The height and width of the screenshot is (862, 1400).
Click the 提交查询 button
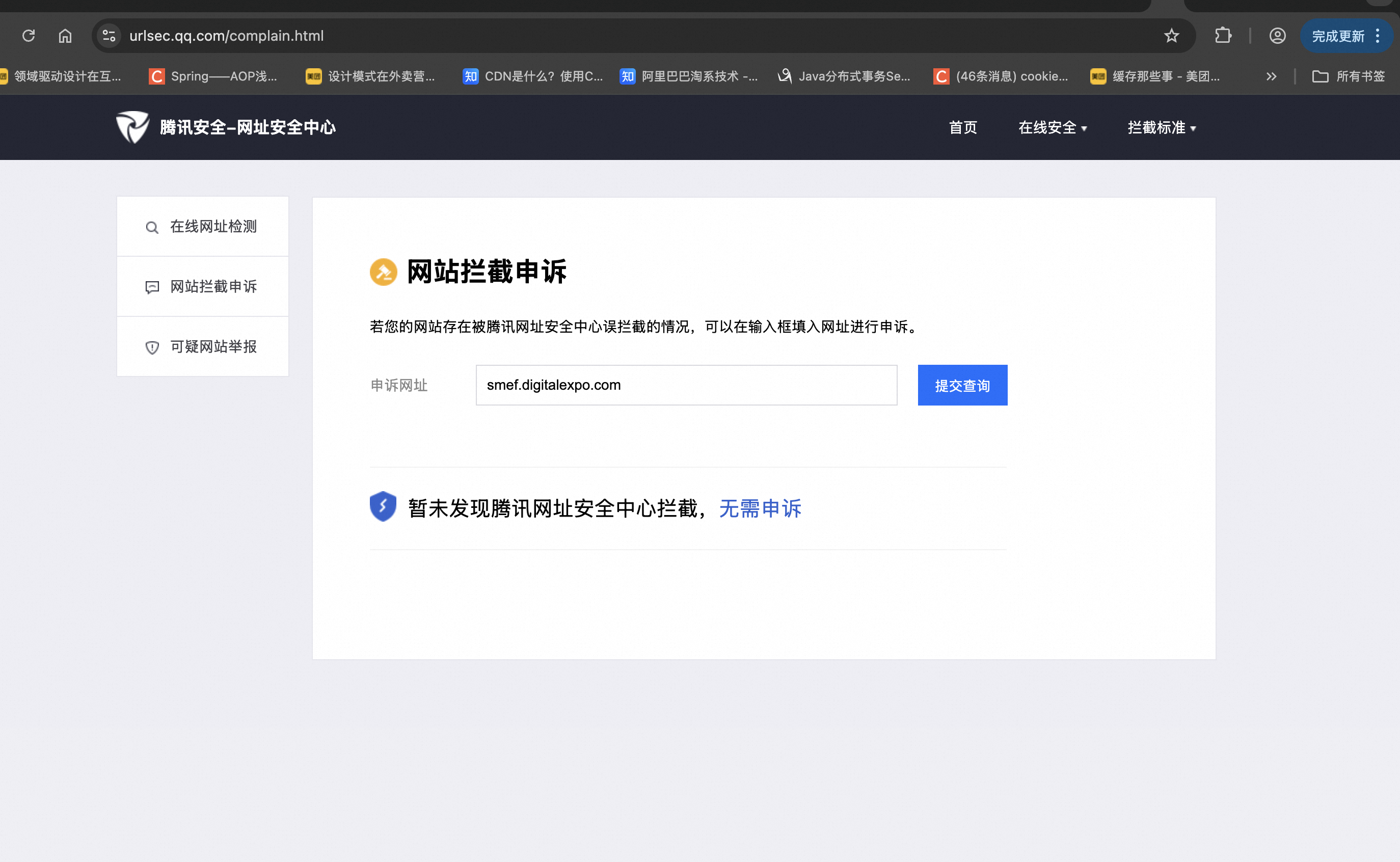tap(962, 385)
